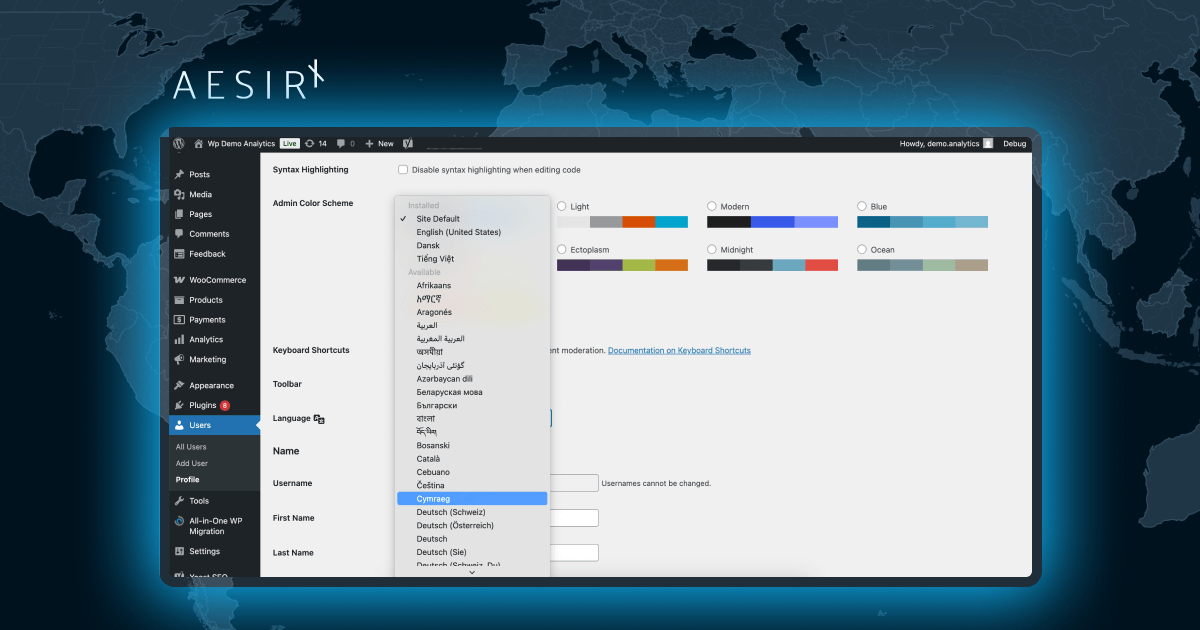
Task: Click the Settings icon in sidebar
Action: tap(179, 551)
